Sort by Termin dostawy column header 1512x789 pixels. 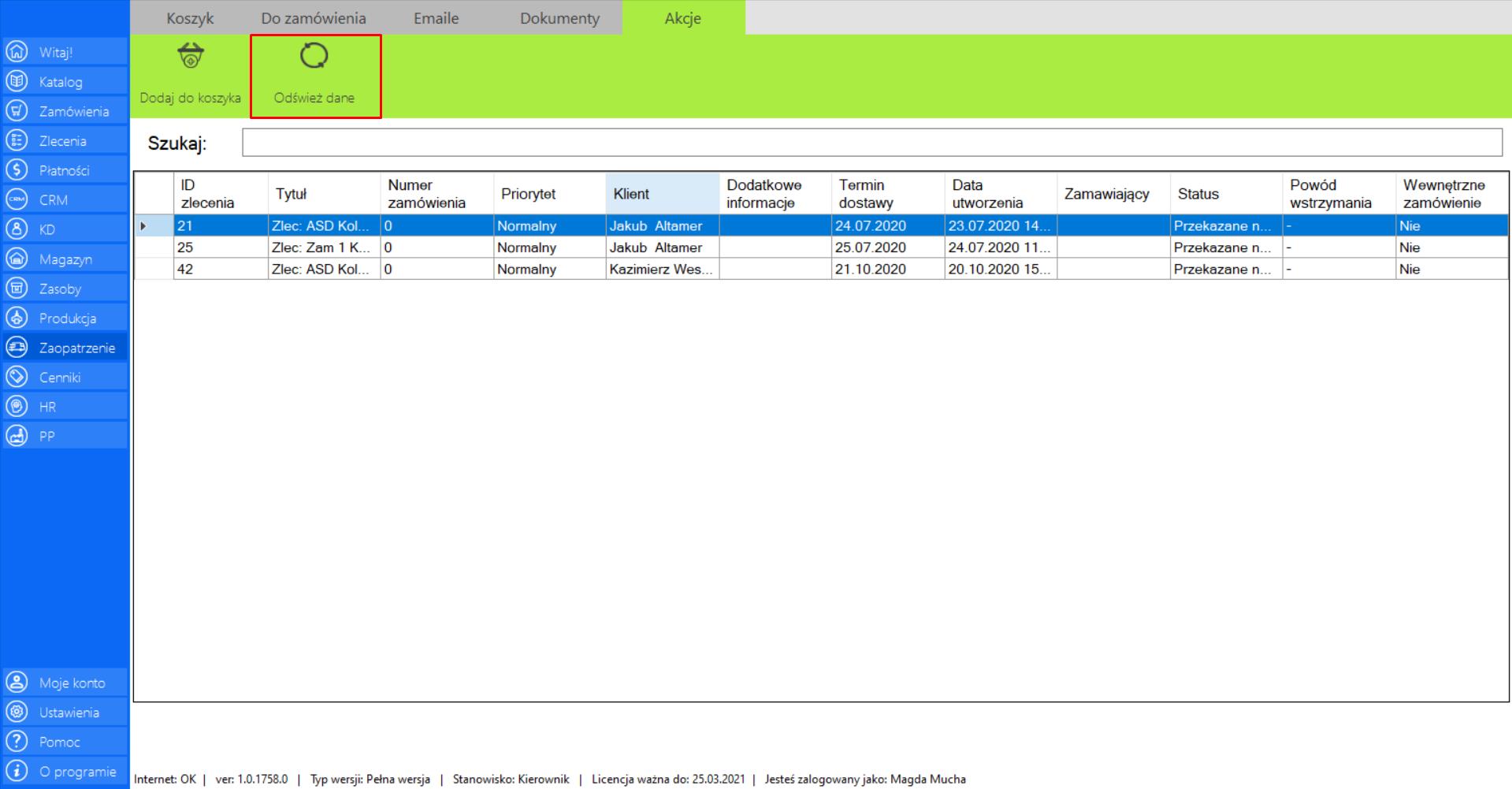[x=887, y=194]
